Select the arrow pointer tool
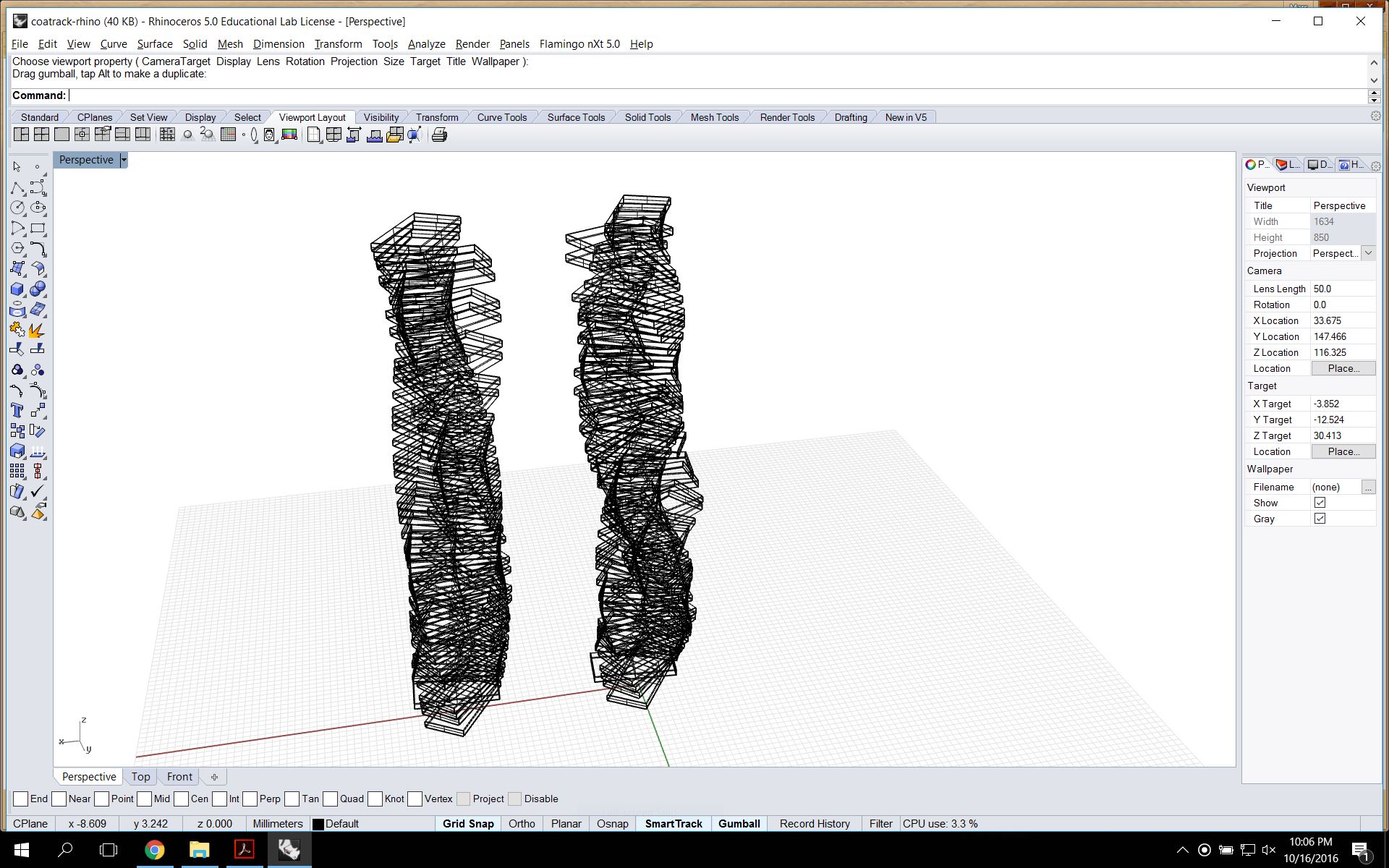Screen dimensions: 1389x868 [17, 166]
